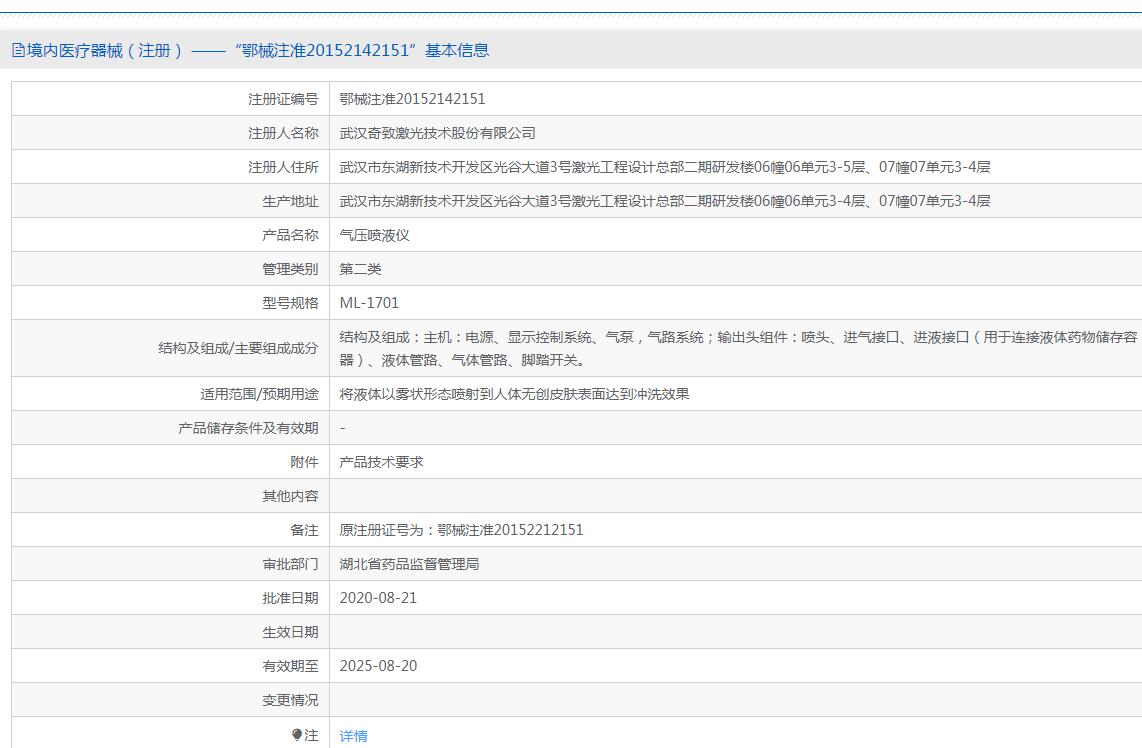Viewport: 1142px width, 748px height.
Task: Select model value ML-1701
Action: (x=369, y=303)
